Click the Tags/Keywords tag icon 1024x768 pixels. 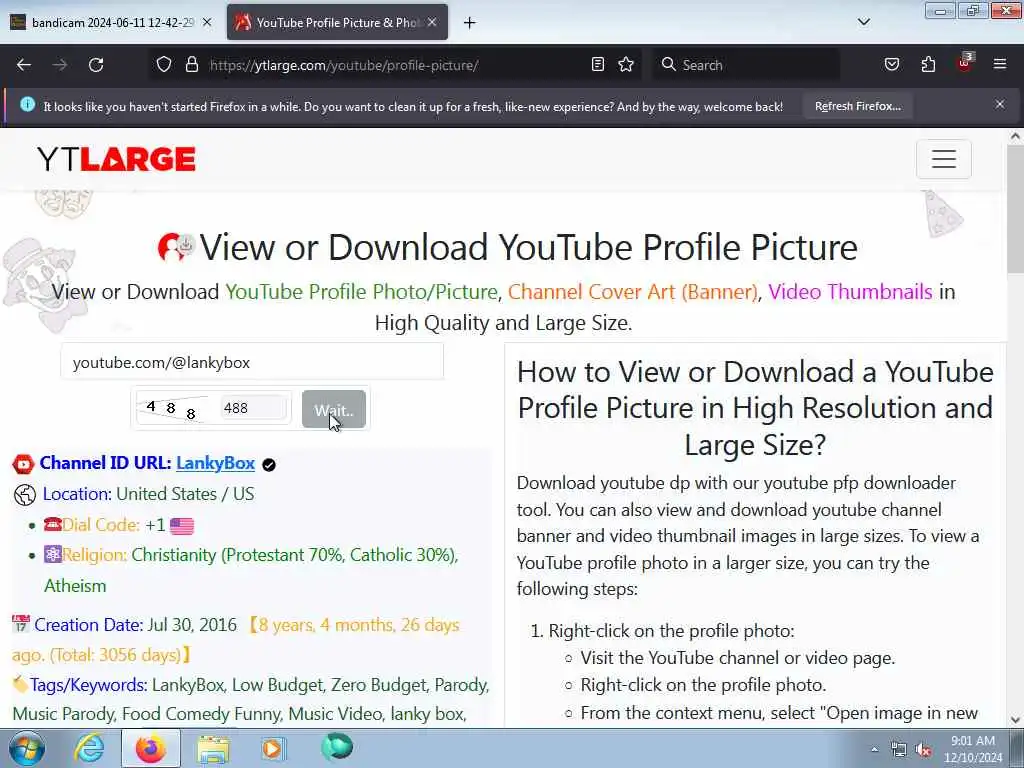pyautogui.click(x=20, y=684)
